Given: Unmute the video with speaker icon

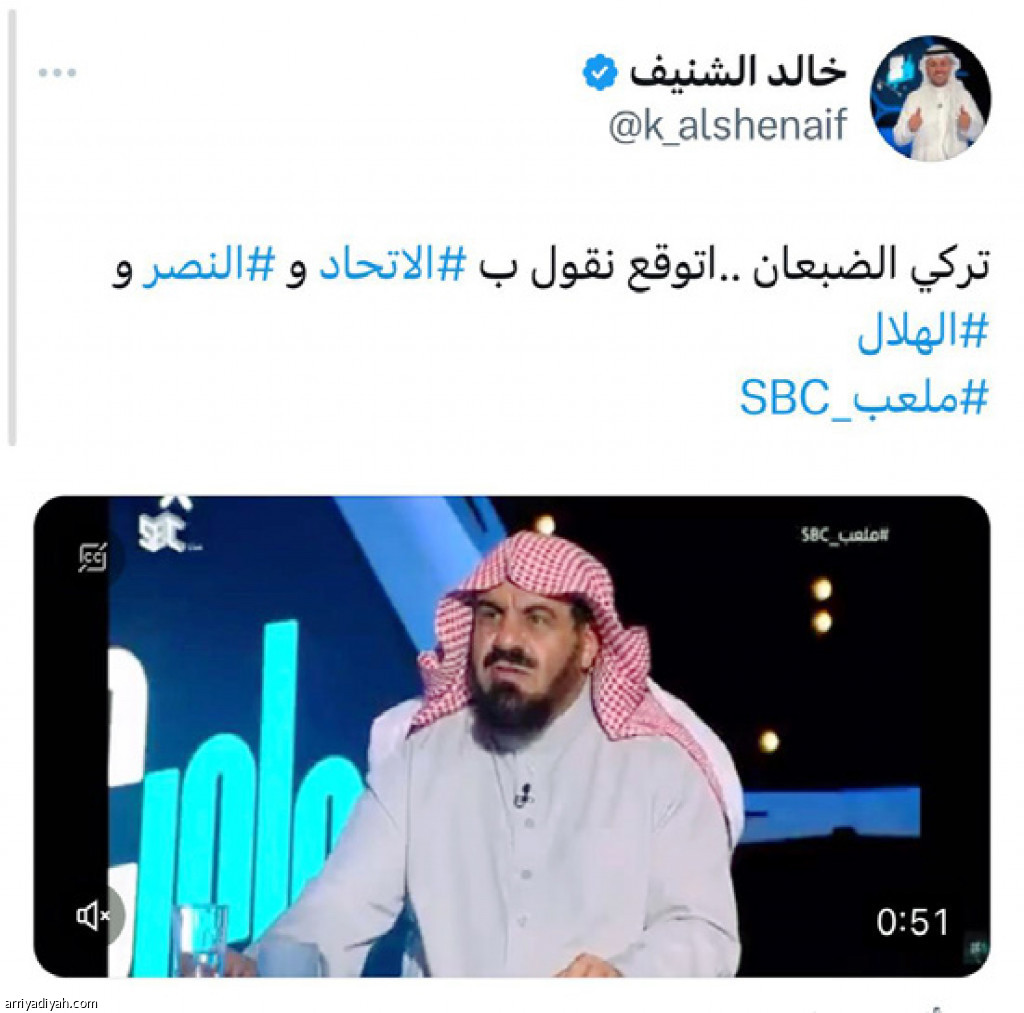Looking at the screenshot, I should click(94, 915).
